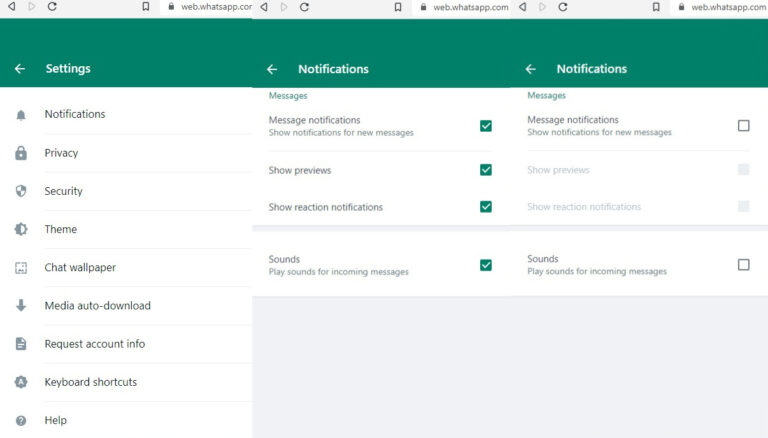Screen dimensions: 768x438
Task: Click the question mark Help icon
Action: tap(21, 420)
